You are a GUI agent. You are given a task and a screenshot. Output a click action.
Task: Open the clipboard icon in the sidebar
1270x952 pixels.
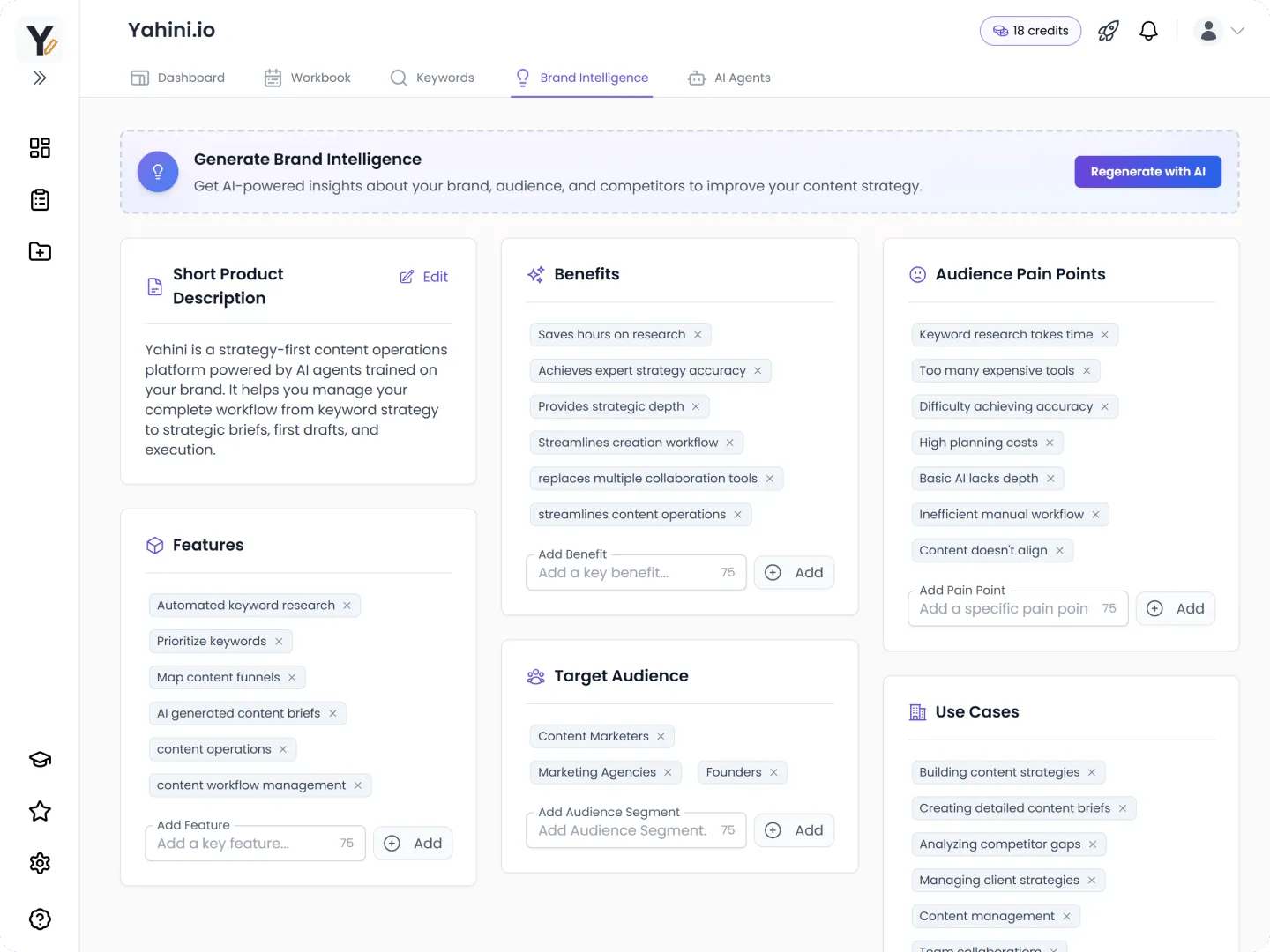39,199
